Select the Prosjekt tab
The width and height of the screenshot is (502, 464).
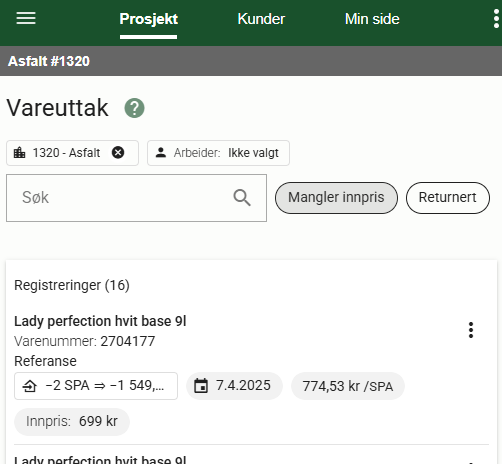tap(149, 19)
